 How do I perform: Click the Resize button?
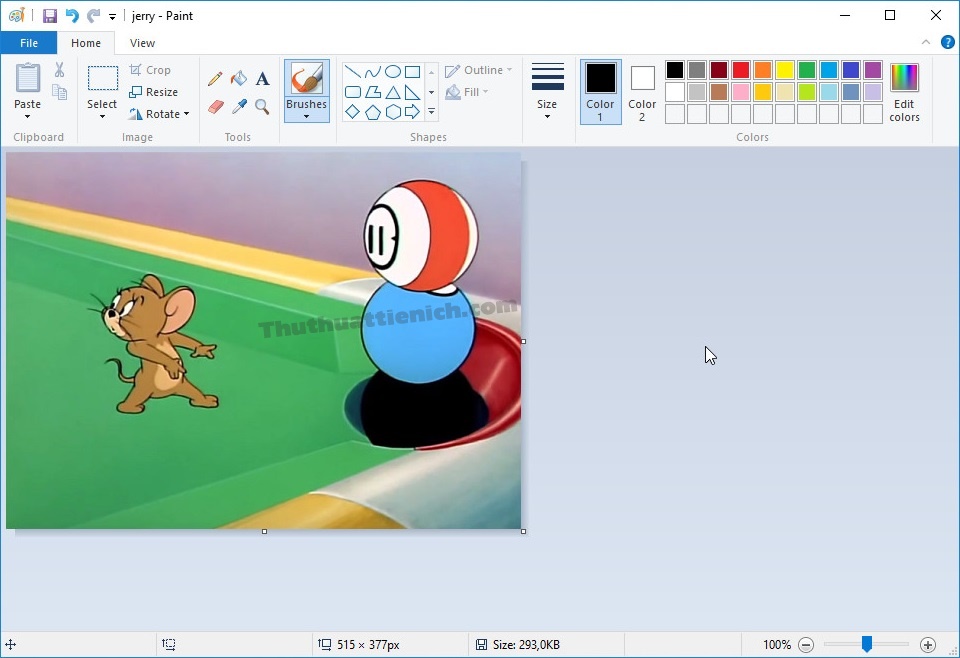point(154,92)
